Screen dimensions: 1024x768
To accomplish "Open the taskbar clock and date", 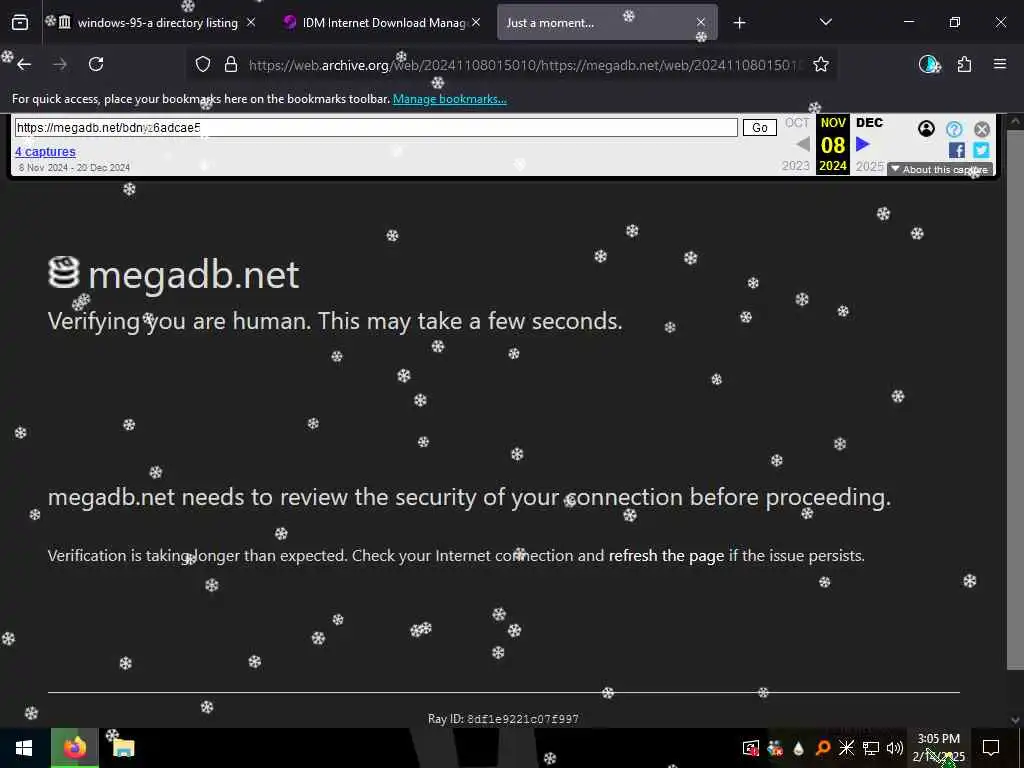I will (x=938, y=748).
